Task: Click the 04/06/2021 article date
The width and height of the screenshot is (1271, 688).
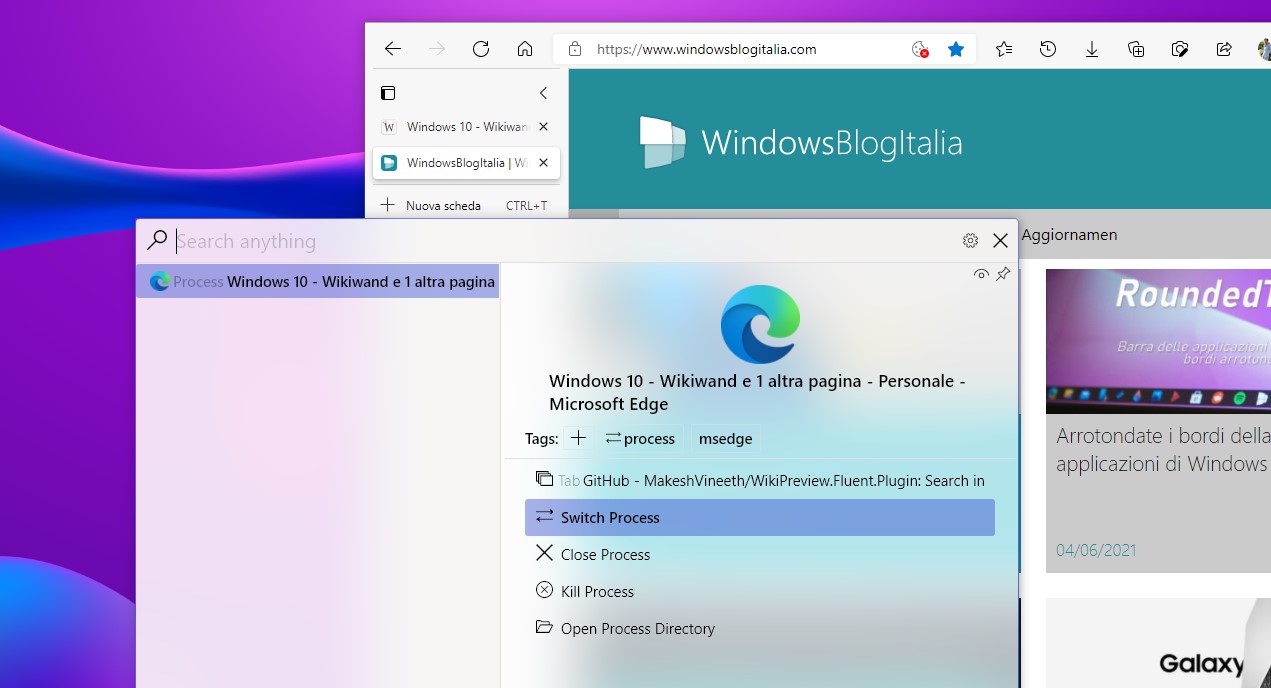Action: [1096, 550]
